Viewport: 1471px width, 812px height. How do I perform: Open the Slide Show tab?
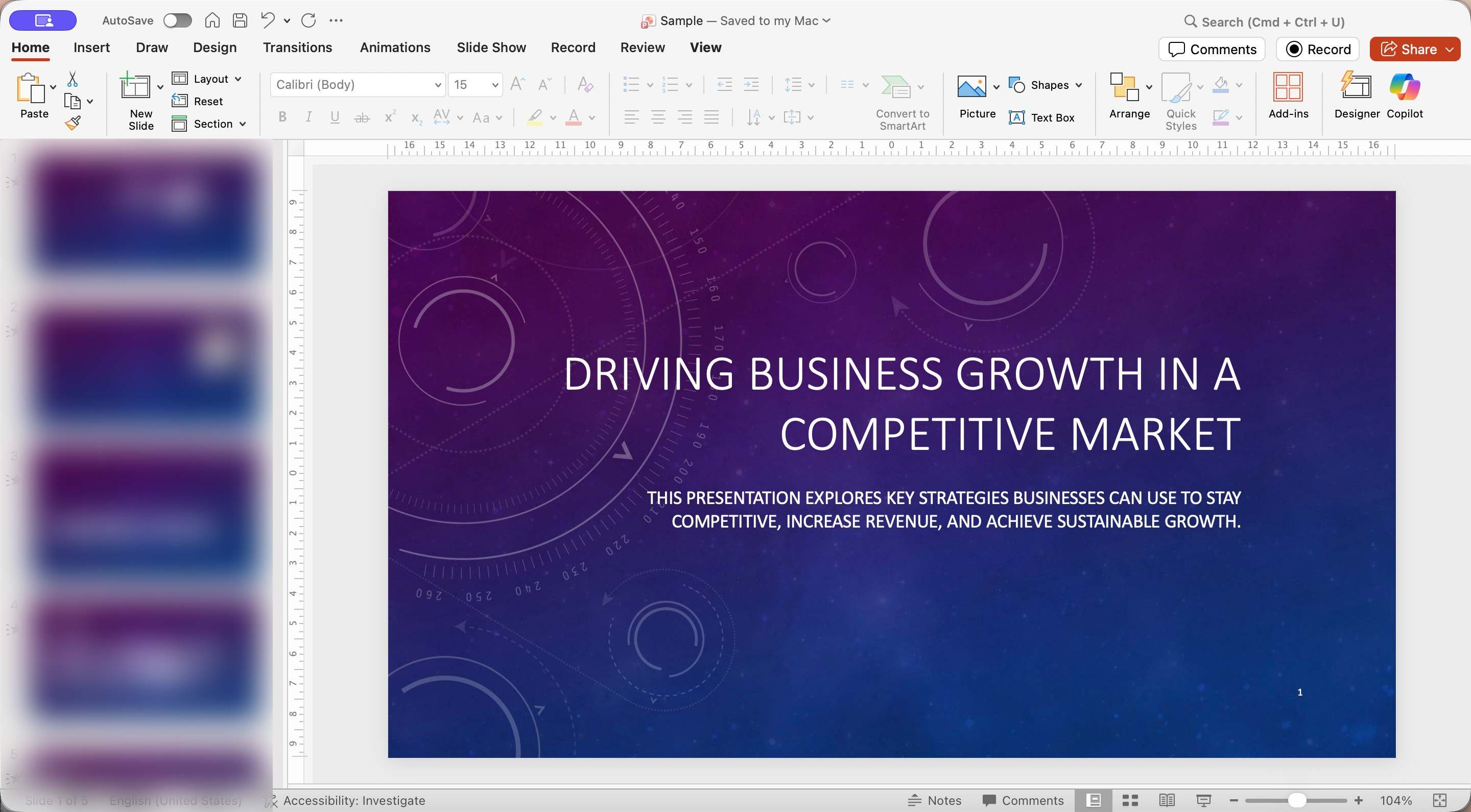click(491, 47)
